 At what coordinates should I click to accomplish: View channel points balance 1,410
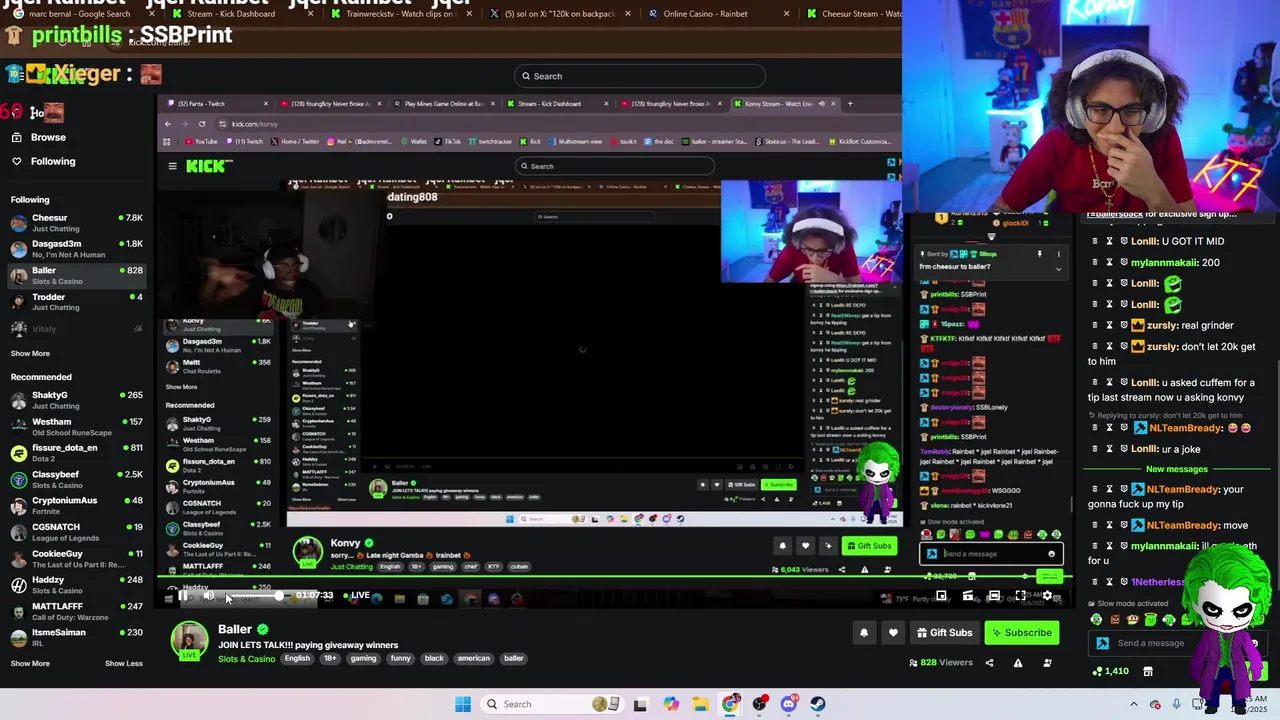(x=1110, y=671)
